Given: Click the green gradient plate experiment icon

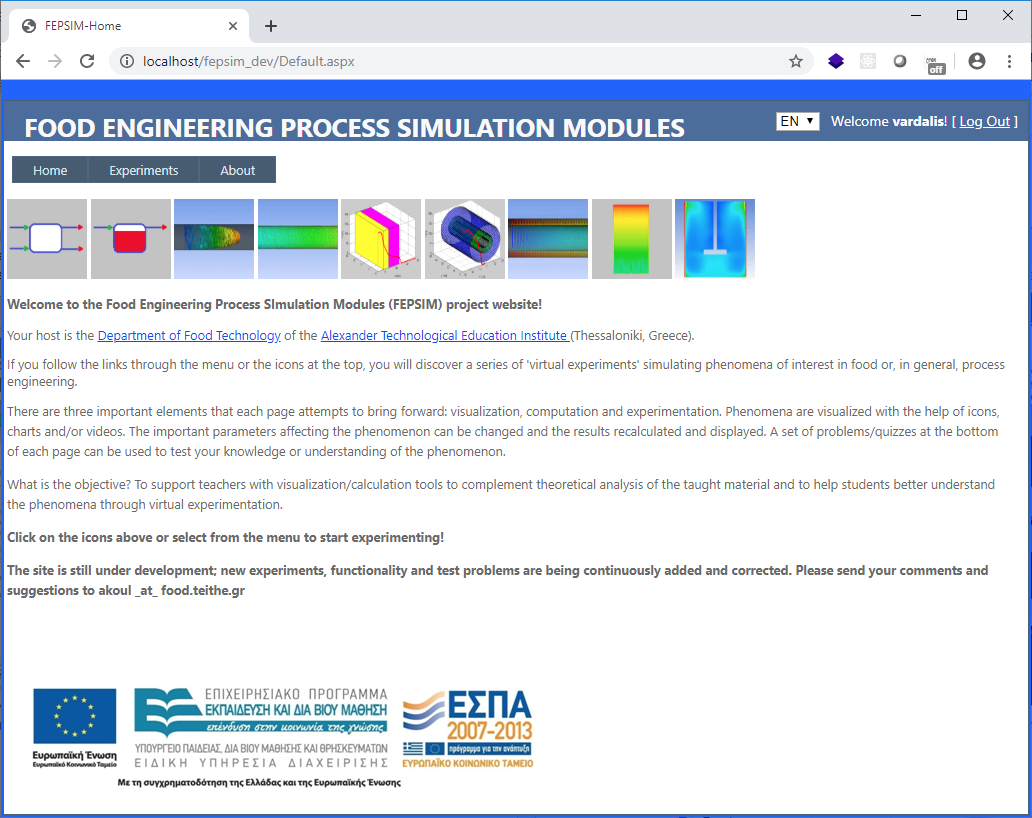Looking at the screenshot, I should click(x=631, y=238).
